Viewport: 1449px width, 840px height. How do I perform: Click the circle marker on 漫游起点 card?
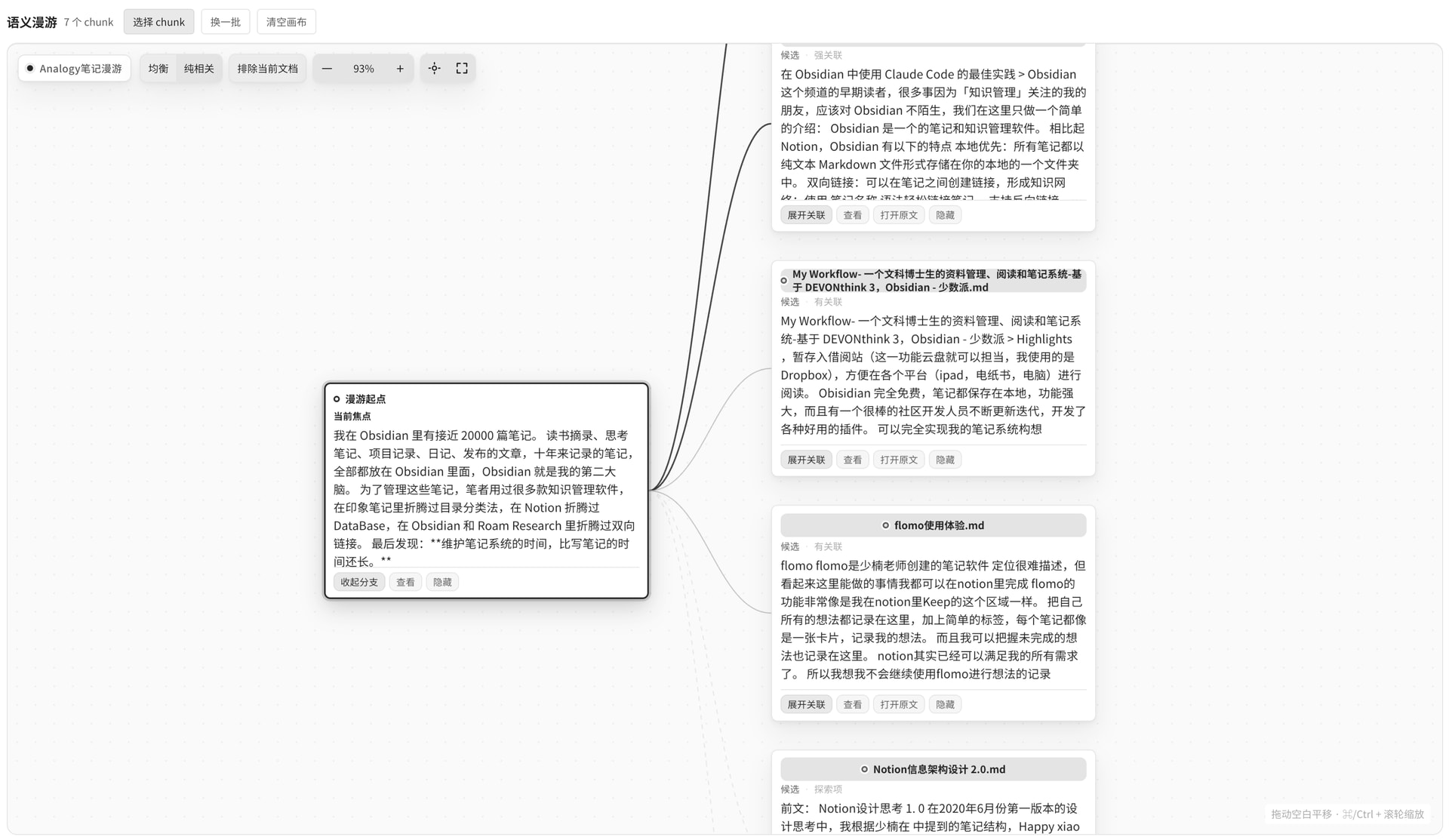[x=337, y=399]
